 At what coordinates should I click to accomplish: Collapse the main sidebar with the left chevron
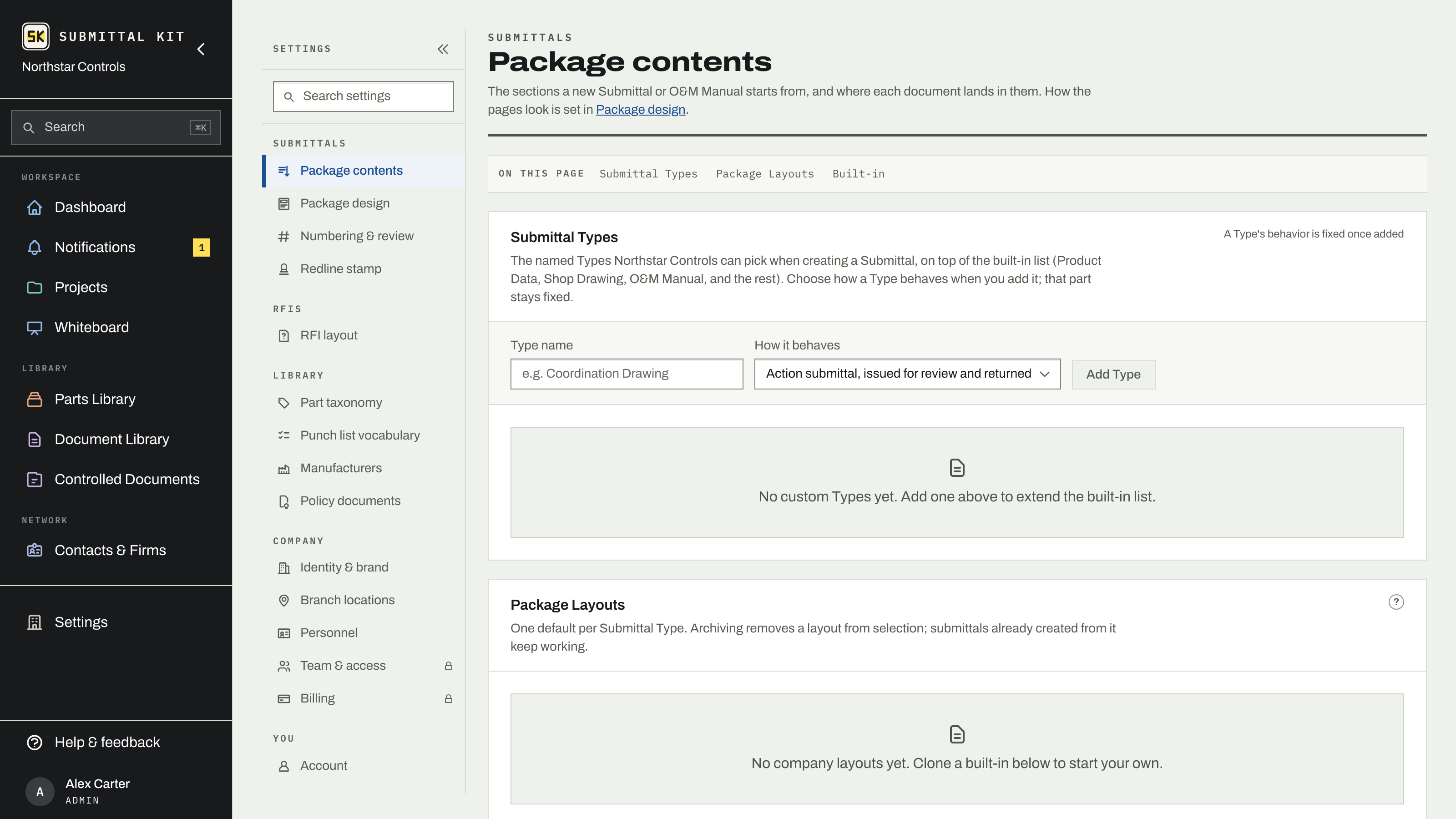[x=201, y=49]
